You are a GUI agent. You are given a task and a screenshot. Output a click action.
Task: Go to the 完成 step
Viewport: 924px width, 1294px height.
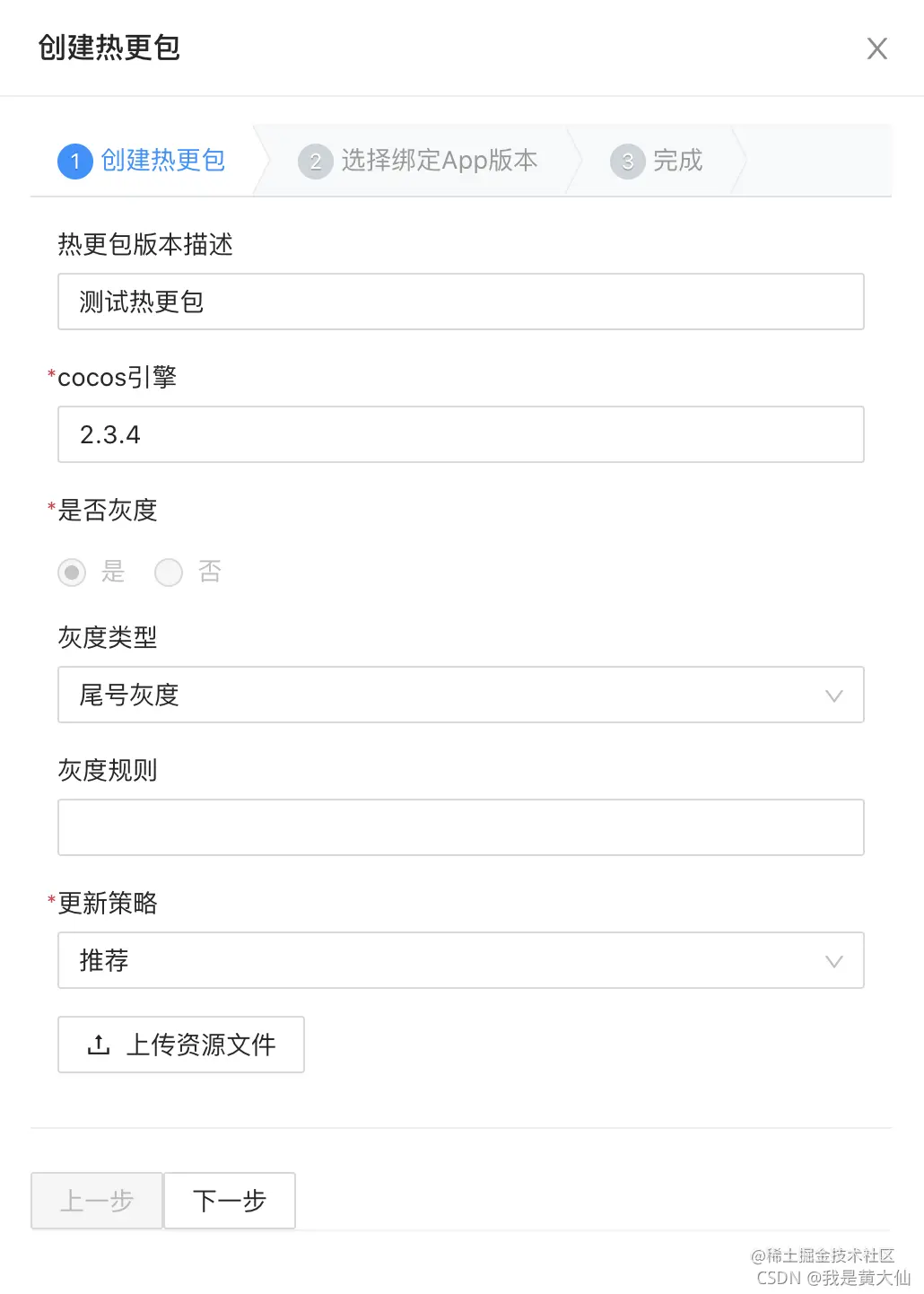coord(679,162)
